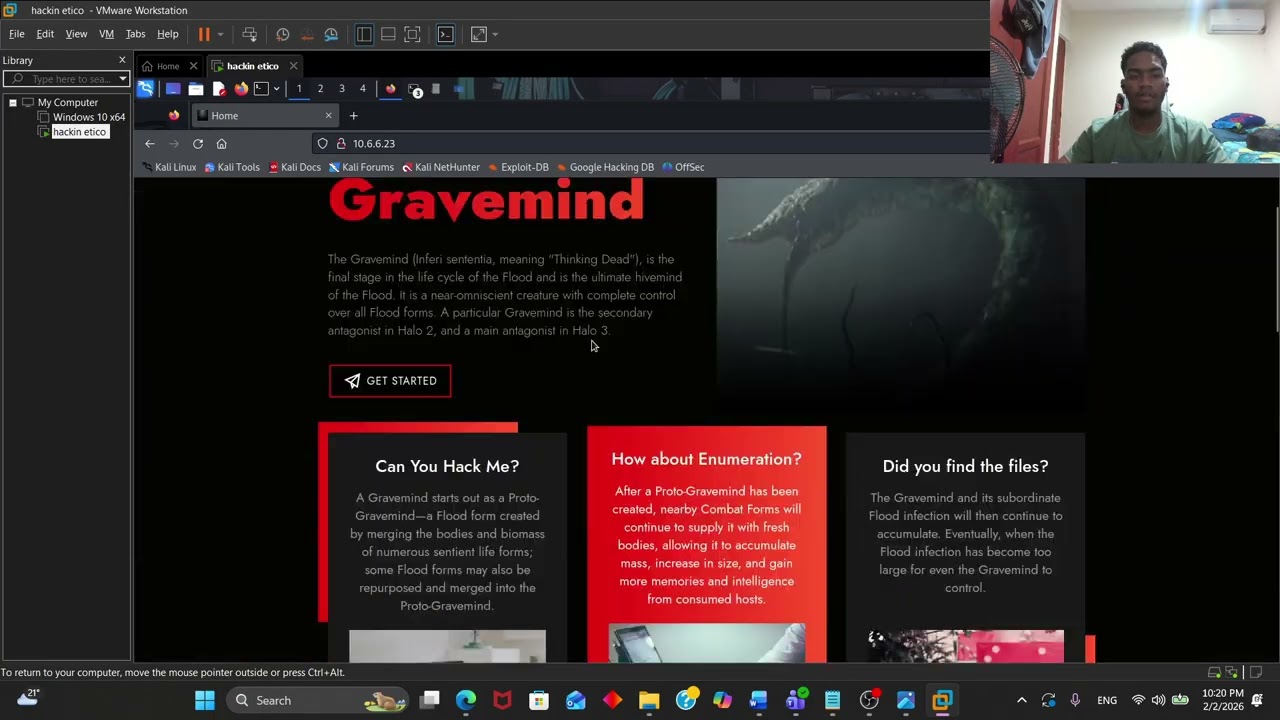Click the Firefox home button icon
Image resolution: width=1280 pixels, height=720 pixels.
pos(222,144)
